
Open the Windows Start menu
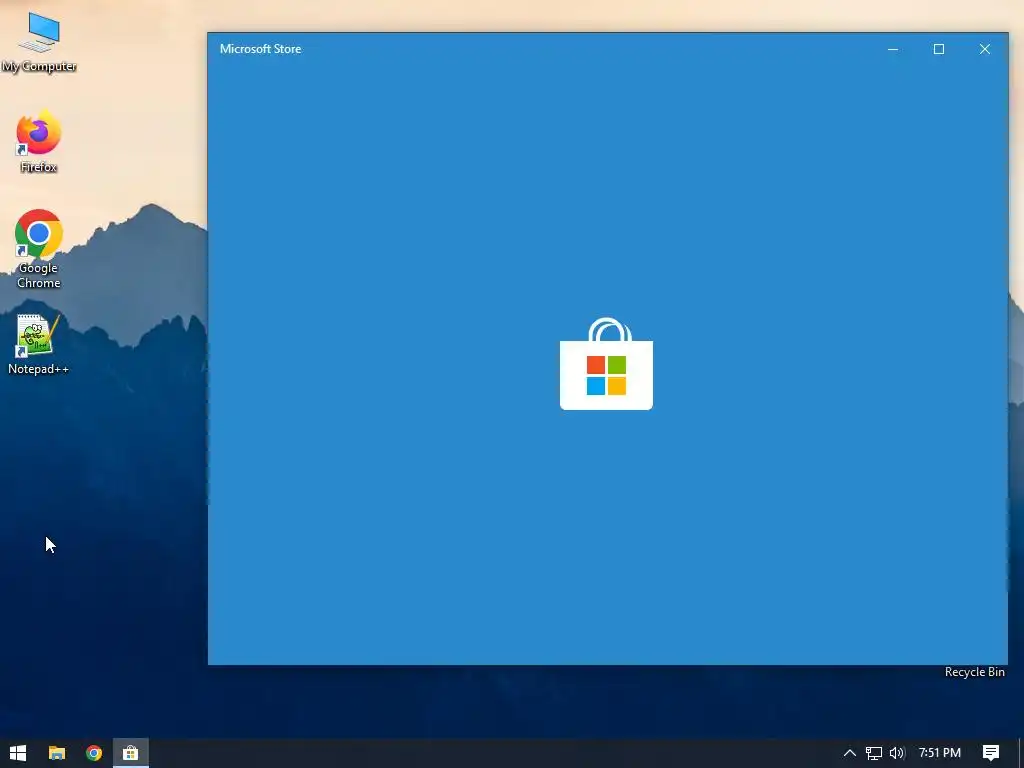tap(18, 753)
